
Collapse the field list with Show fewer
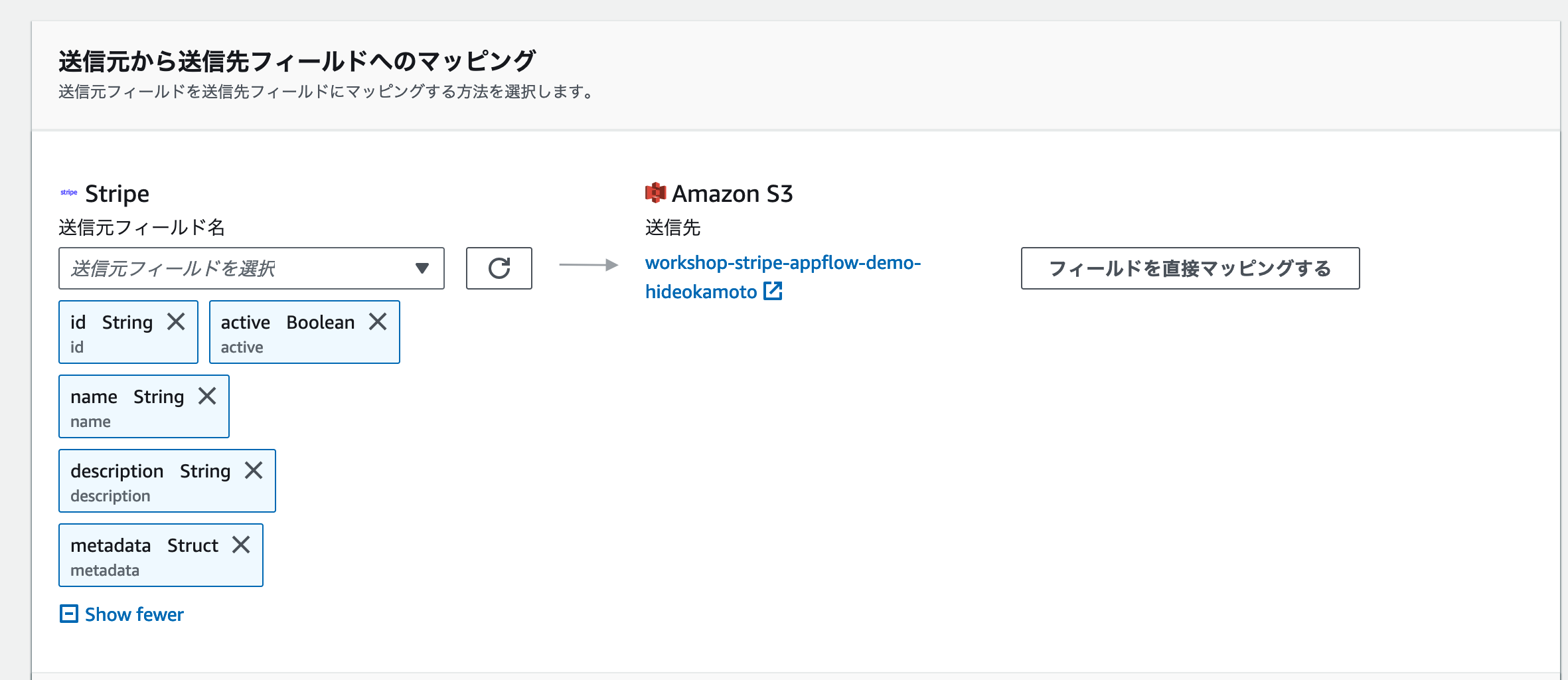(x=133, y=614)
